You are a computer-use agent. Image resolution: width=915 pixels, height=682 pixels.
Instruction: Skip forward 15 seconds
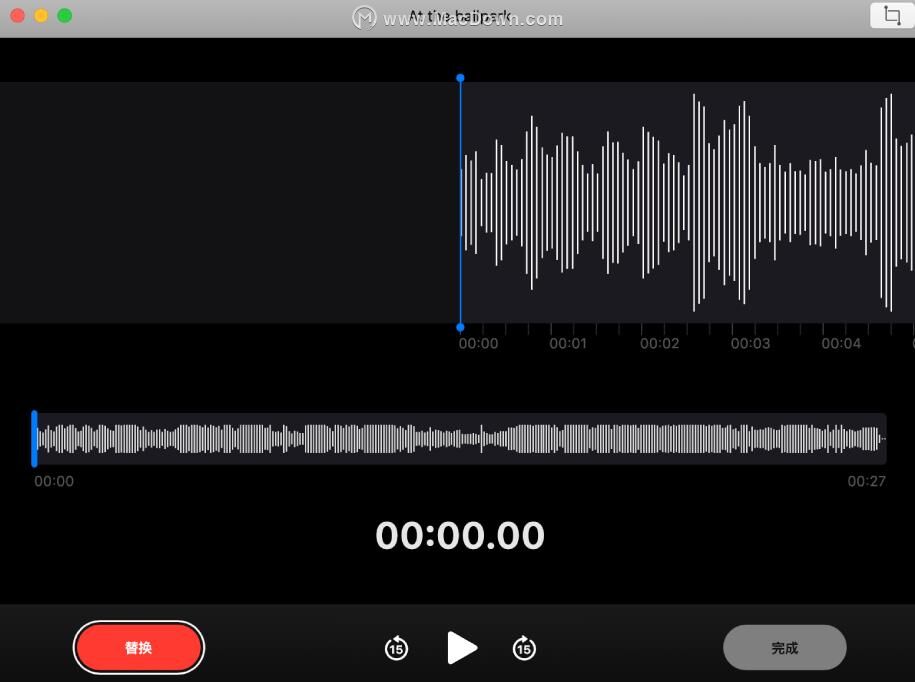[524, 648]
